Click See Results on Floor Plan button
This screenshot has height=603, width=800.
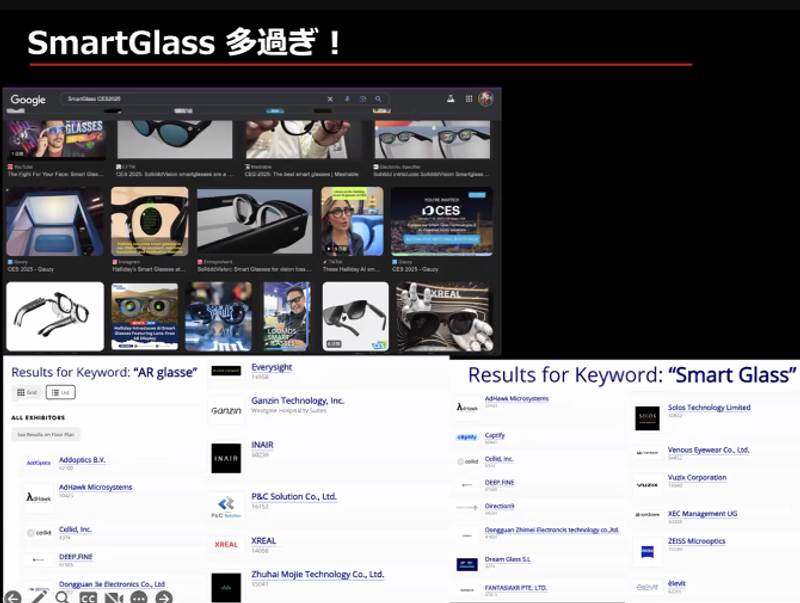pyautogui.click(x=46, y=435)
